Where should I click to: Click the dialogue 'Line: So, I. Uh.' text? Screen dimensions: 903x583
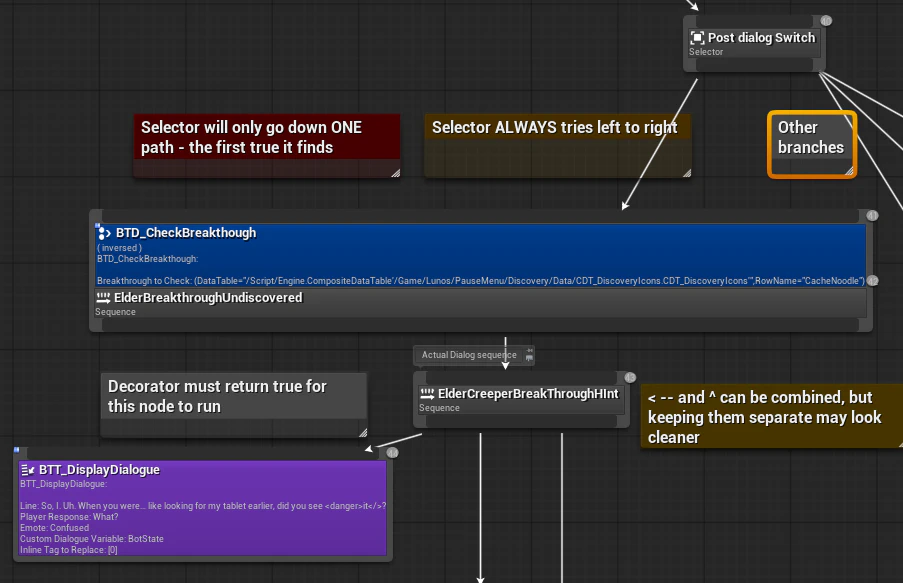[x=203, y=506]
